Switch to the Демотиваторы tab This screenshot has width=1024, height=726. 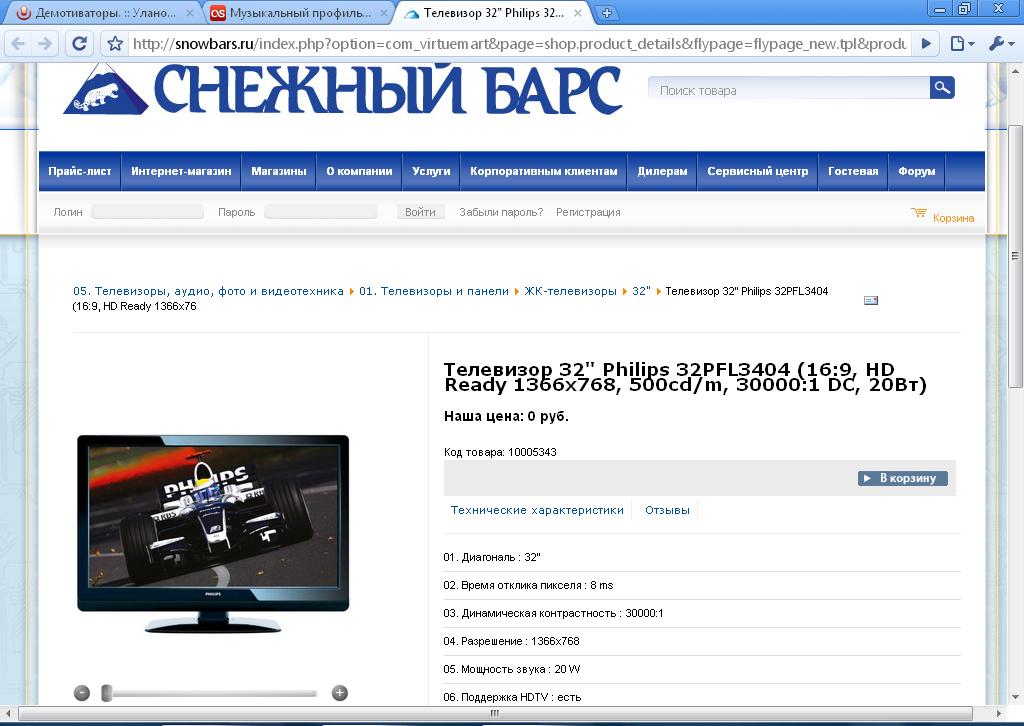(x=104, y=13)
